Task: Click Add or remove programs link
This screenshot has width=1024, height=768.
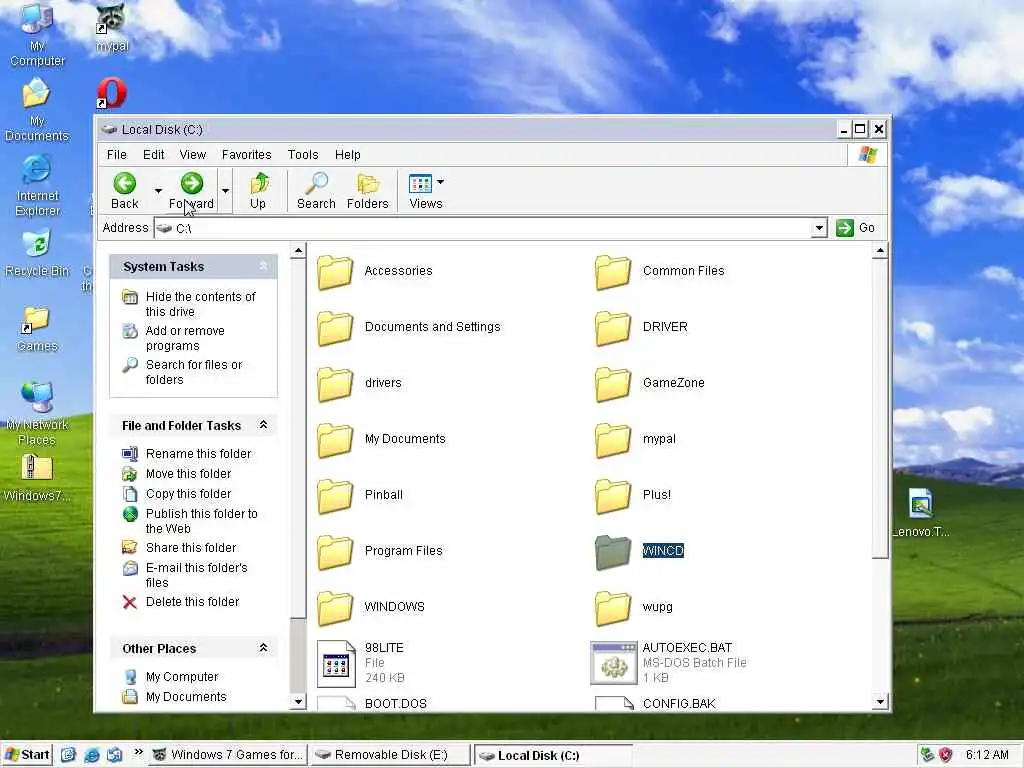Action: click(185, 338)
